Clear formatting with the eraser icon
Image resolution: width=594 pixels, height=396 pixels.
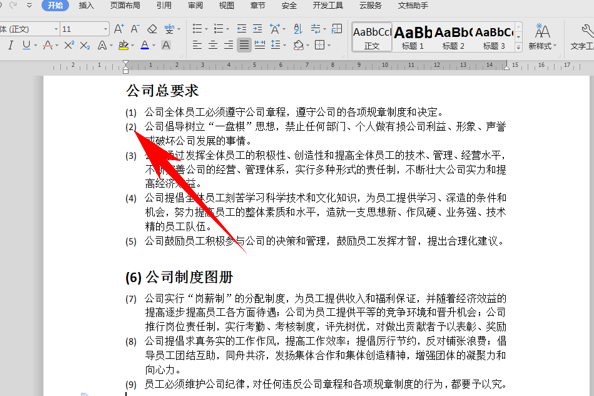[152, 29]
